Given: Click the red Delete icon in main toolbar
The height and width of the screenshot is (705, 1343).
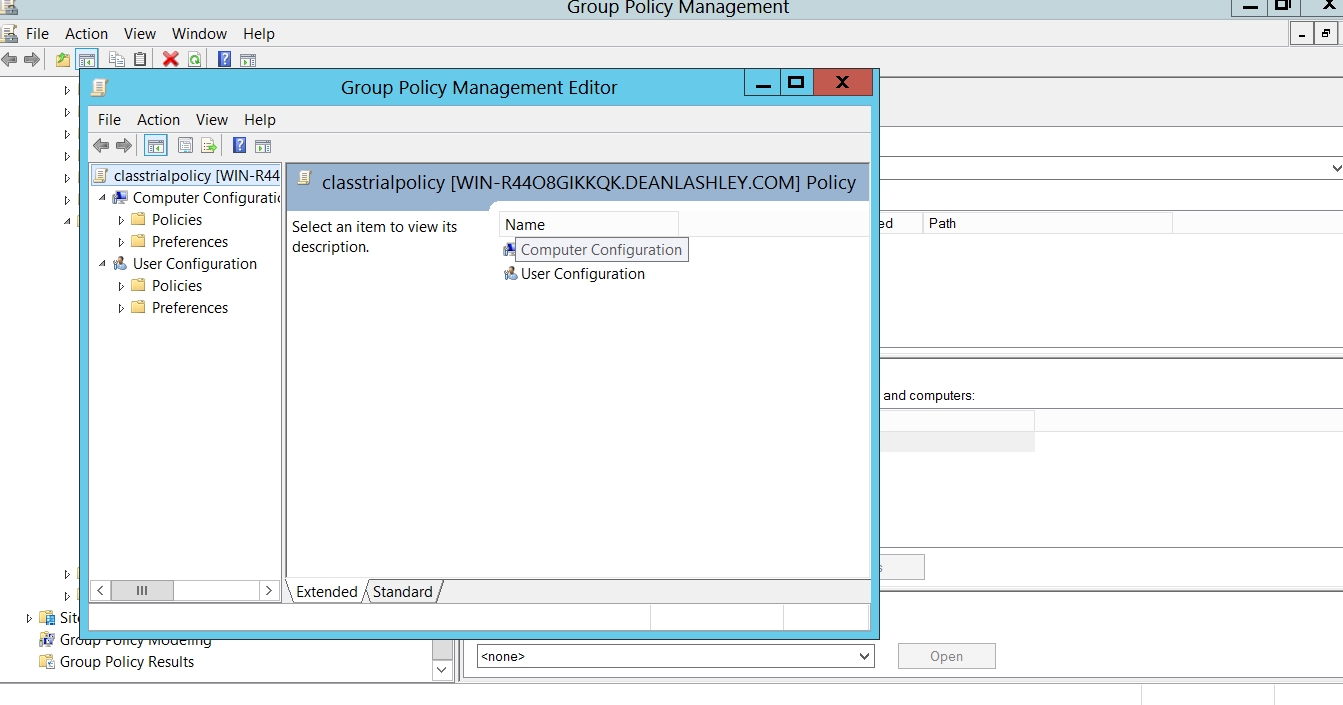Looking at the screenshot, I should [170, 59].
